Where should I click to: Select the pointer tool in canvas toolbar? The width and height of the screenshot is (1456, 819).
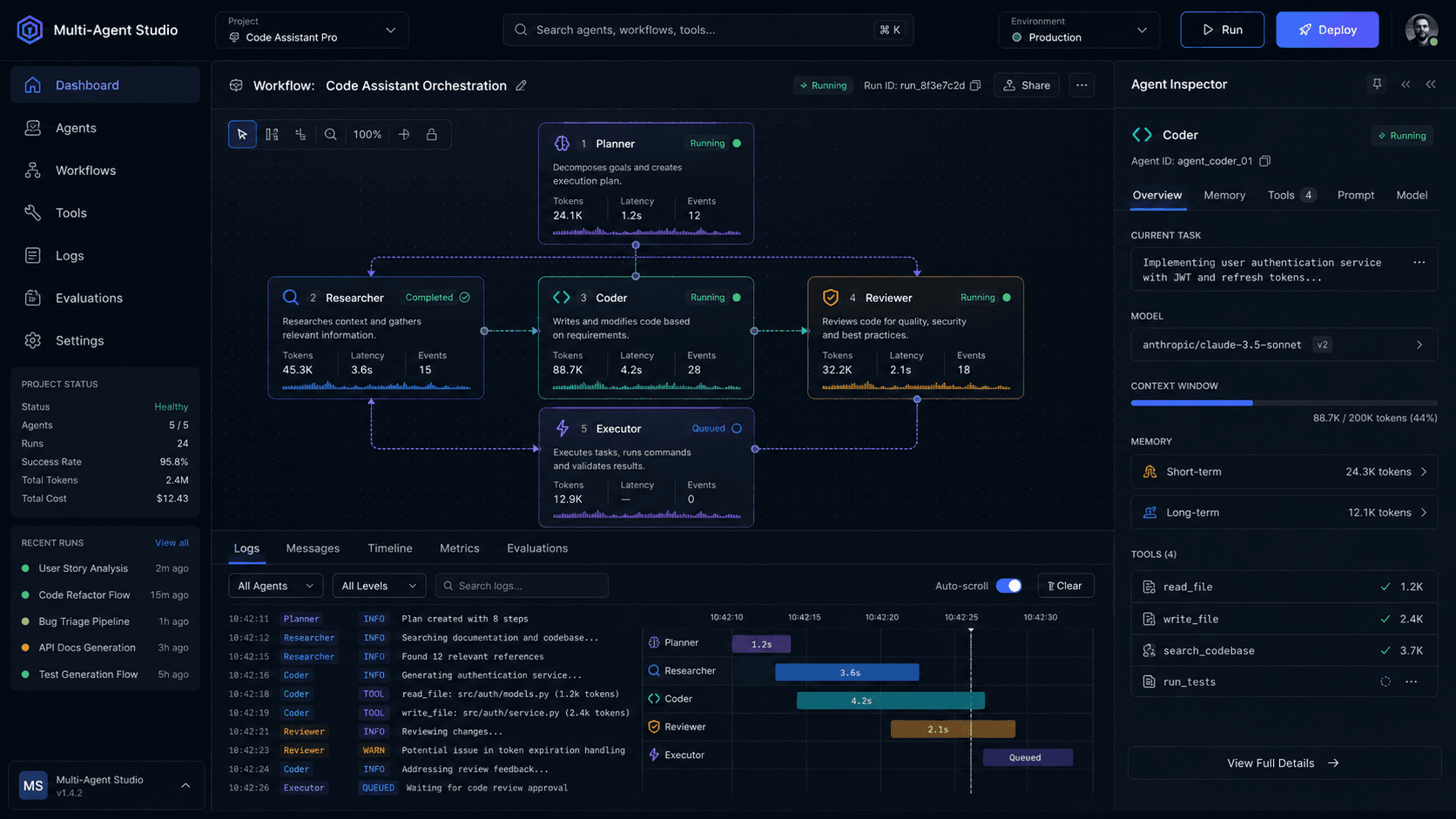click(x=242, y=134)
